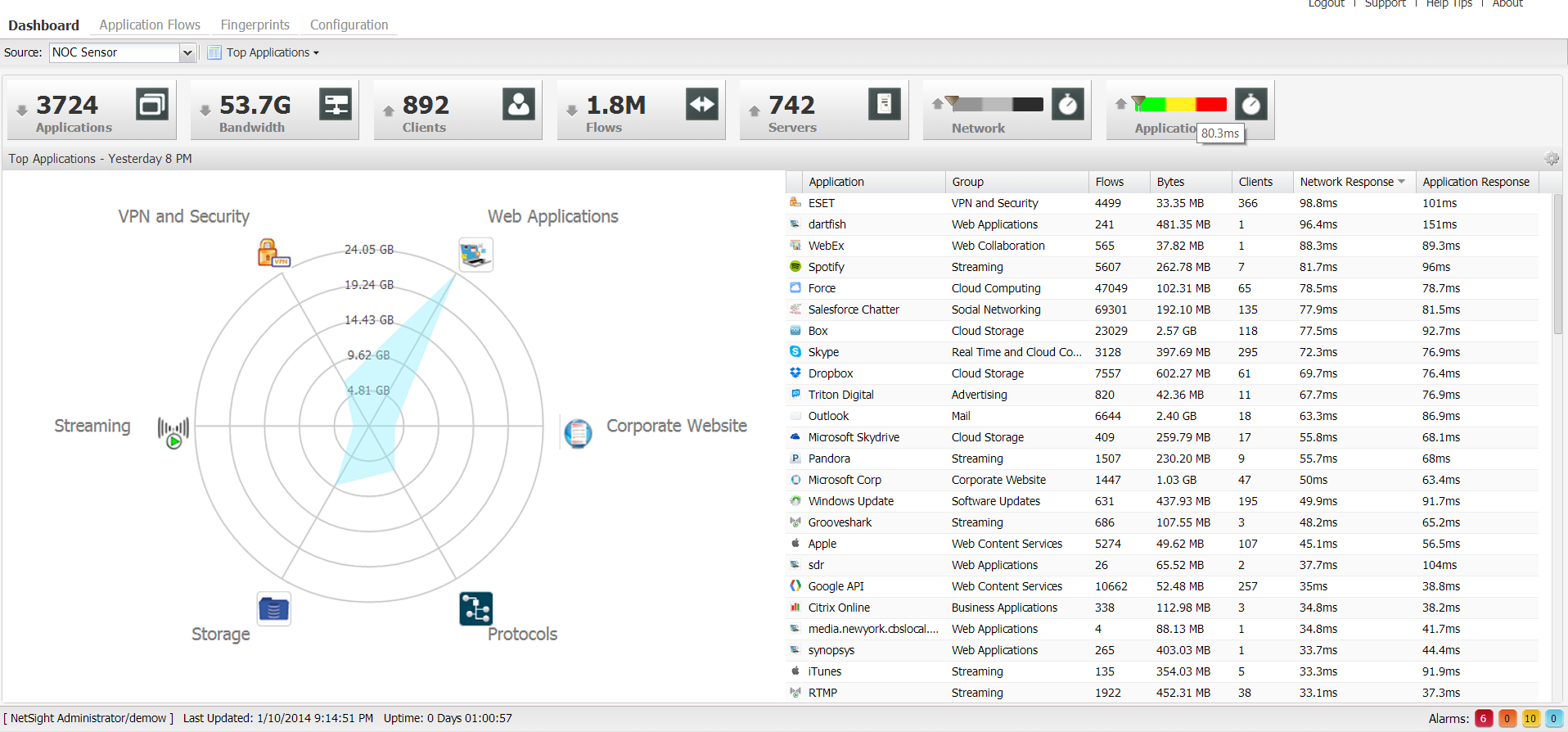Screen dimensions: 1568x732
Task: Click the Network response timer icon
Action: tap(1068, 104)
